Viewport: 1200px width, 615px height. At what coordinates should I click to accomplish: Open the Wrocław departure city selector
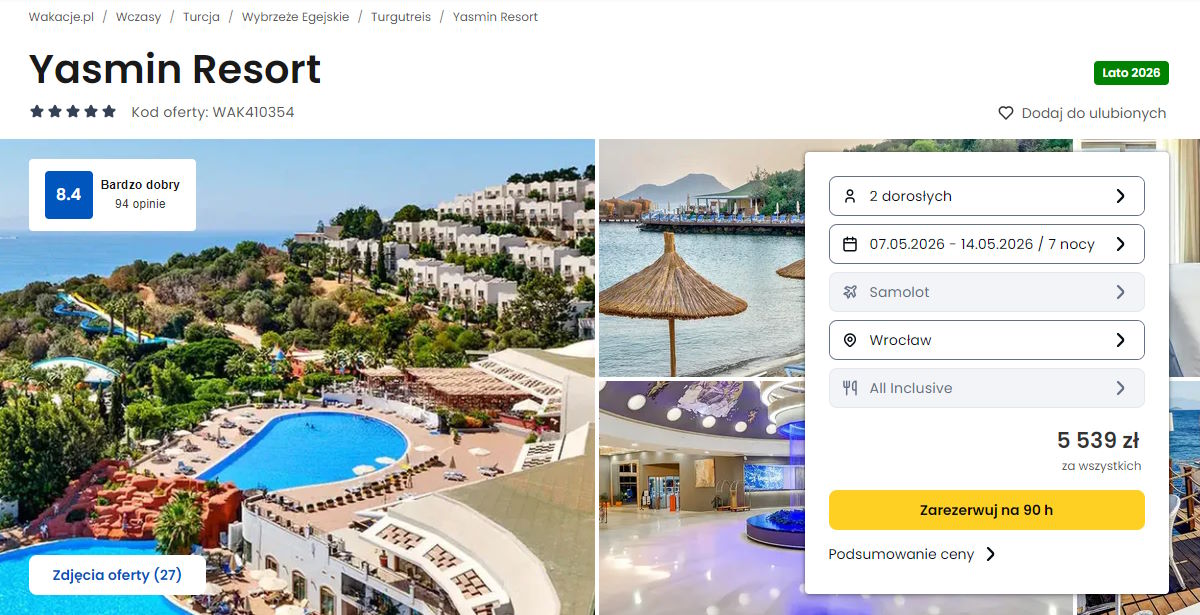click(x=987, y=340)
